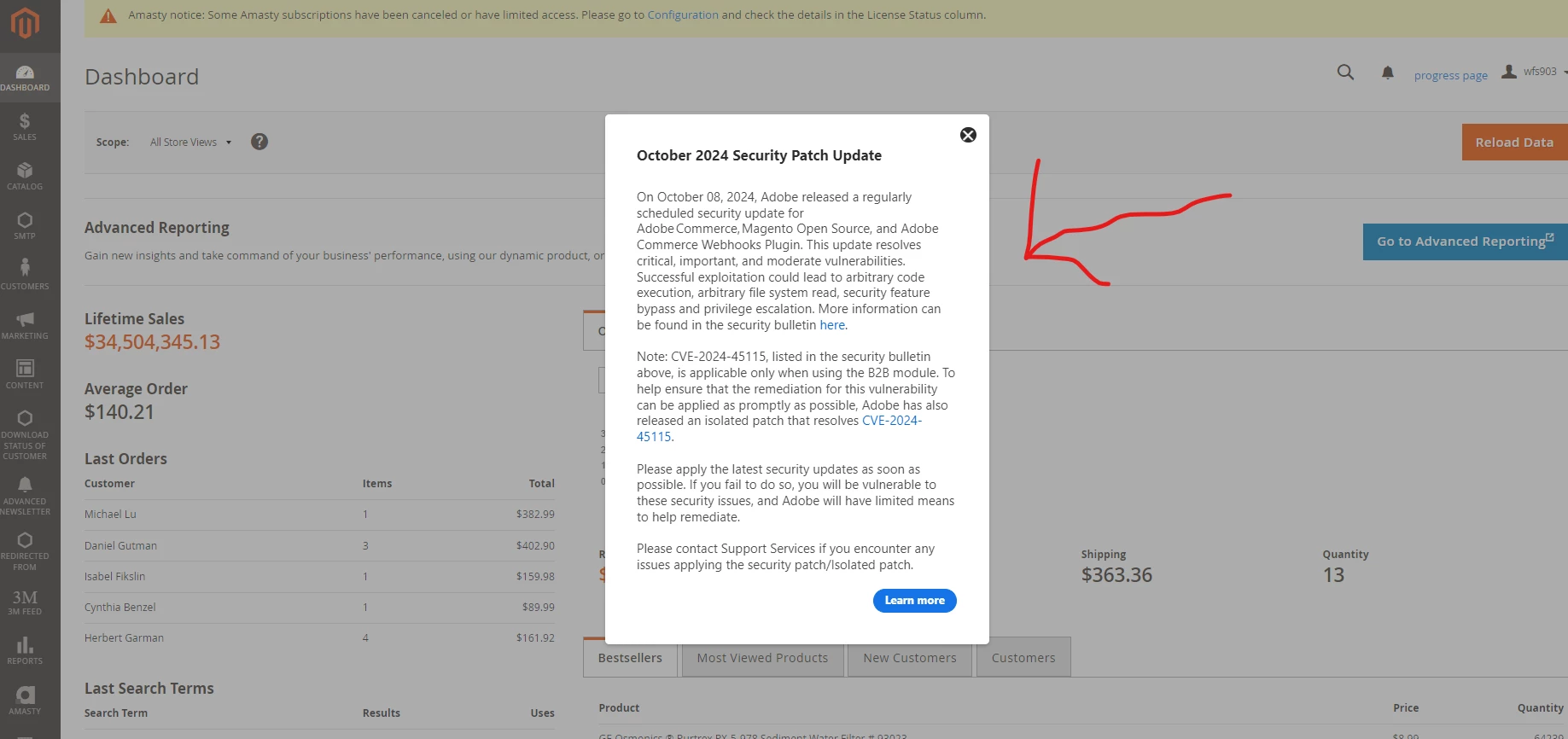
Task: Click the Magento logo icon
Action: pos(25,23)
